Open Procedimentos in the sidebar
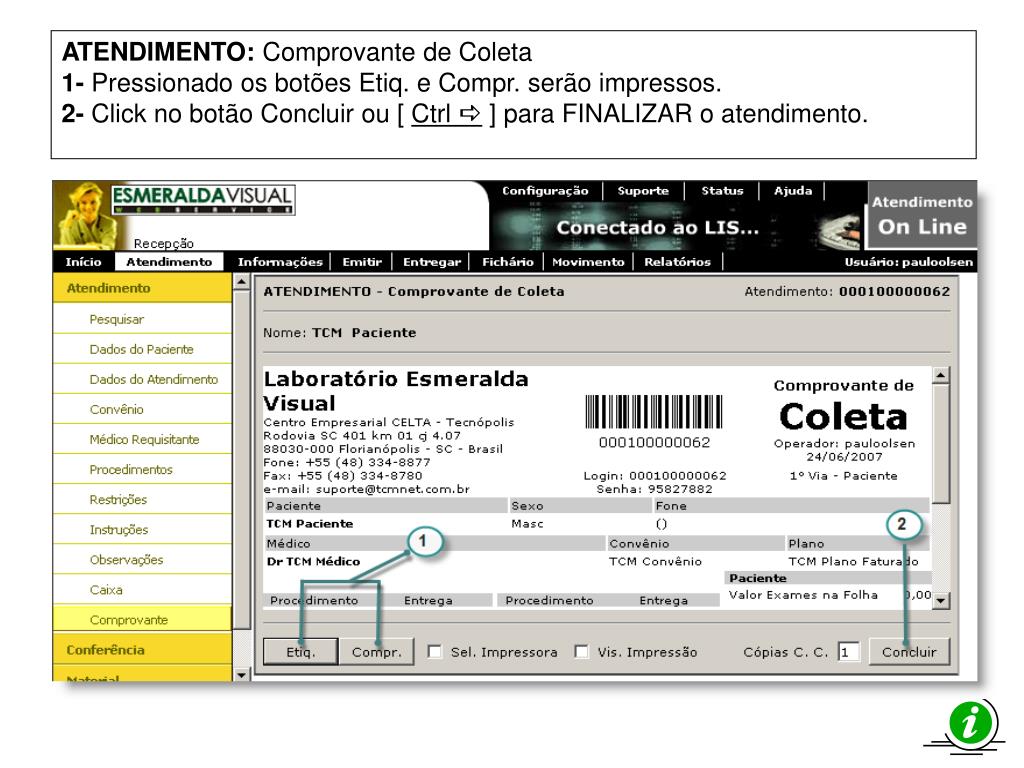 pos(142,470)
